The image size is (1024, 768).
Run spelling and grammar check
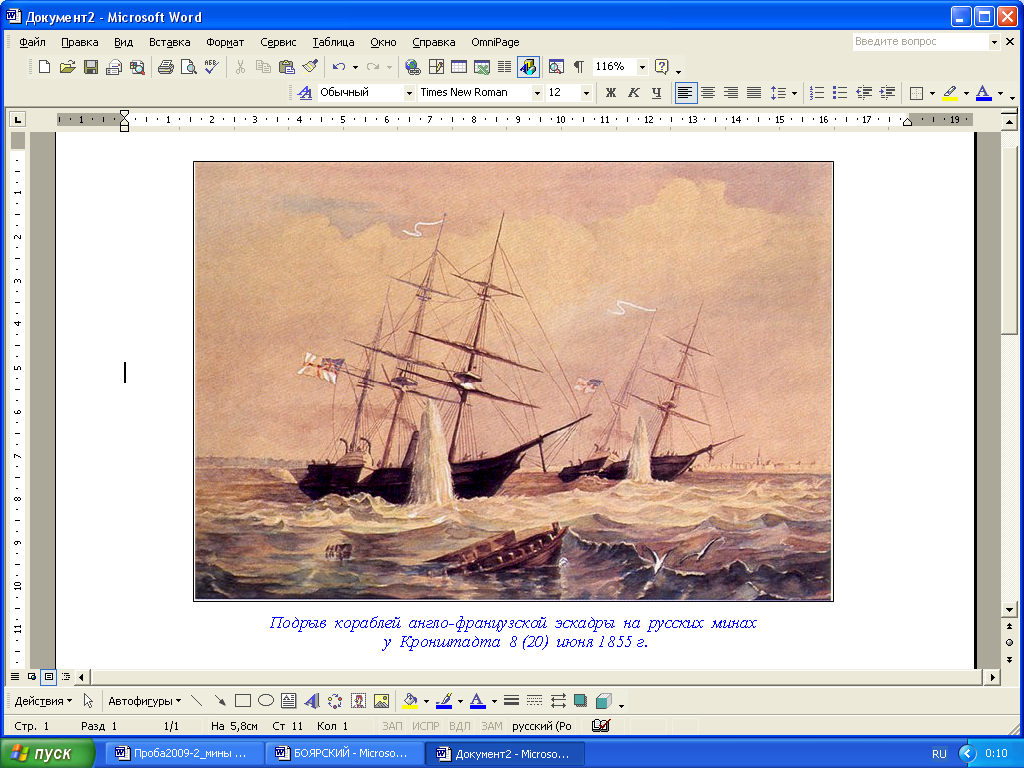pos(212,67)
